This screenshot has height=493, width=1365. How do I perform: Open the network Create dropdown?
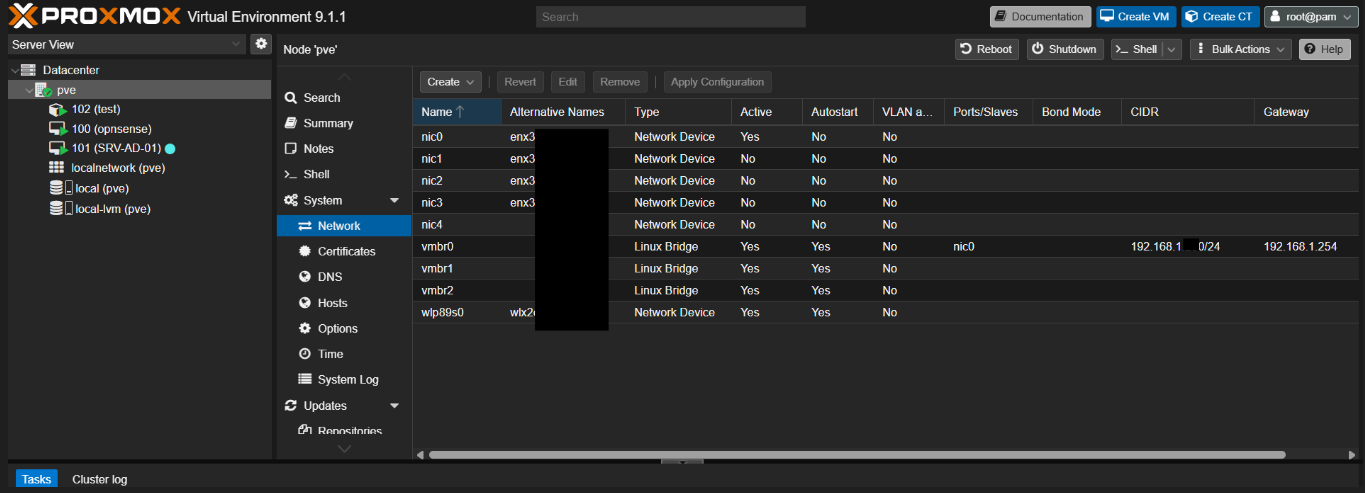[451, 82]
